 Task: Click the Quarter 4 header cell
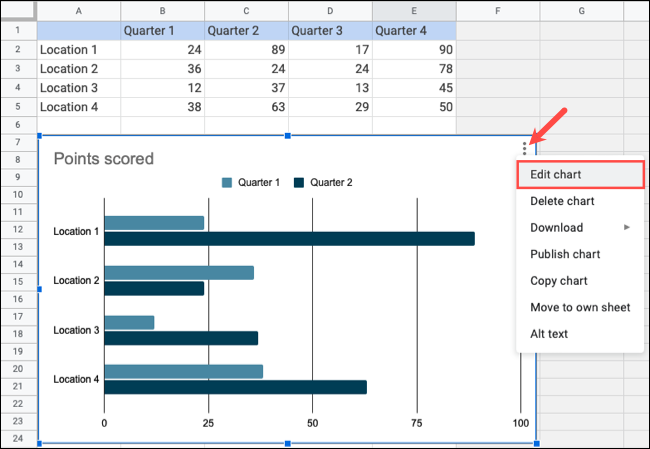[x=414, y=31]
